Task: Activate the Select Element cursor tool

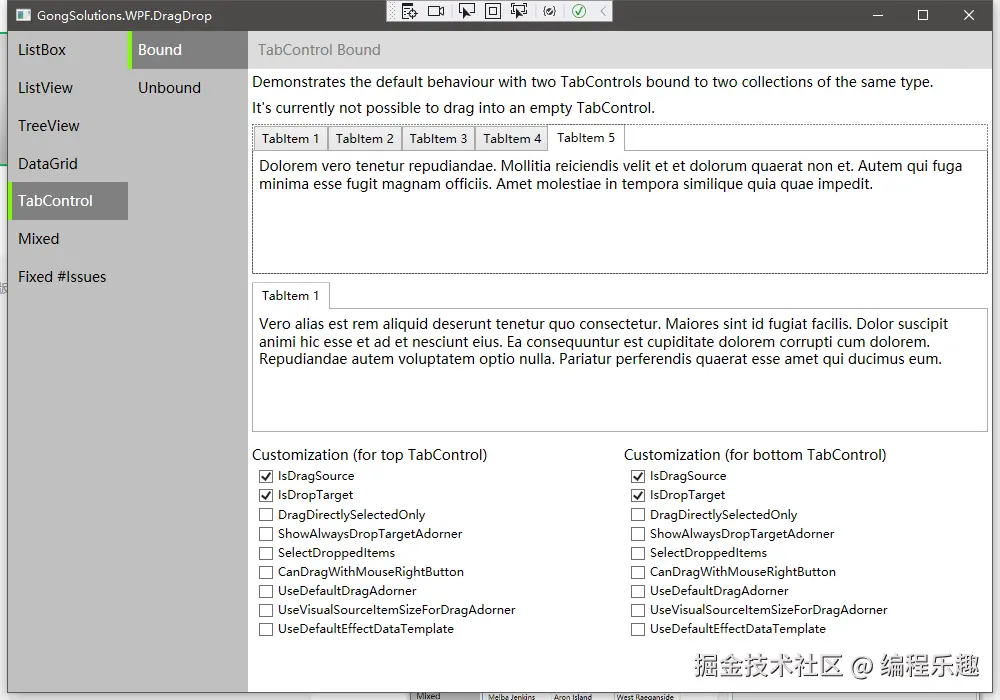Action: [x=467, y=11]
